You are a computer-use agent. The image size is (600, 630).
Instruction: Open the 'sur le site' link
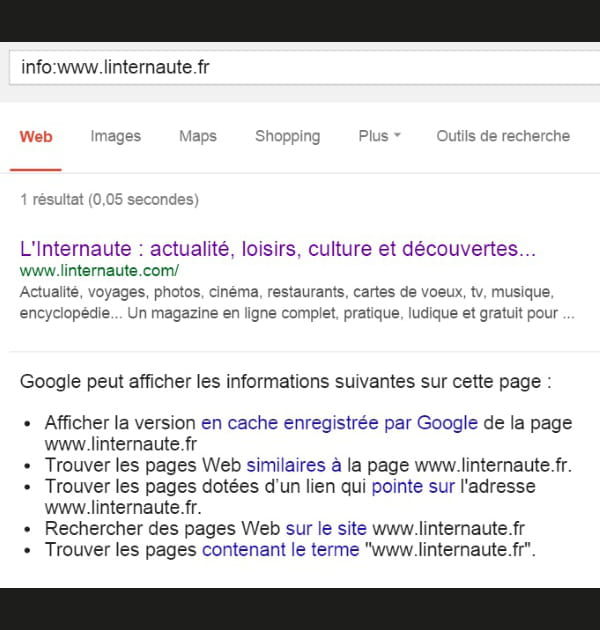[x=326, y=528]
